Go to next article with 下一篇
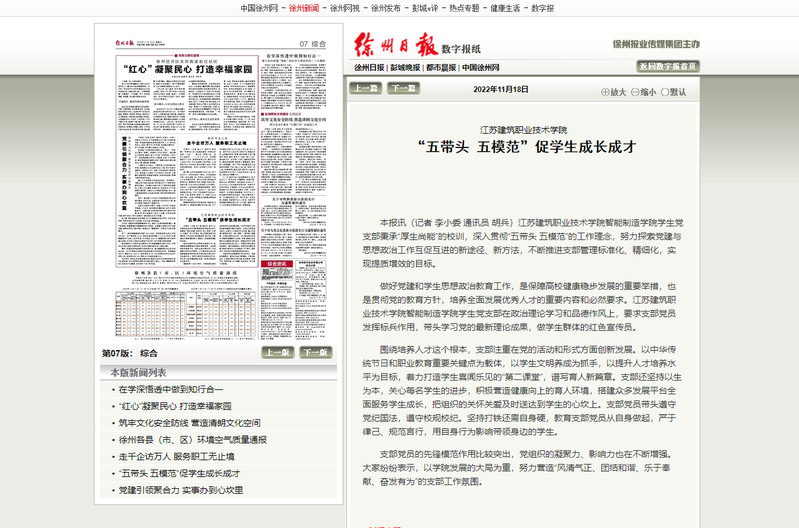799x528 pixels. tap(401, 88)
